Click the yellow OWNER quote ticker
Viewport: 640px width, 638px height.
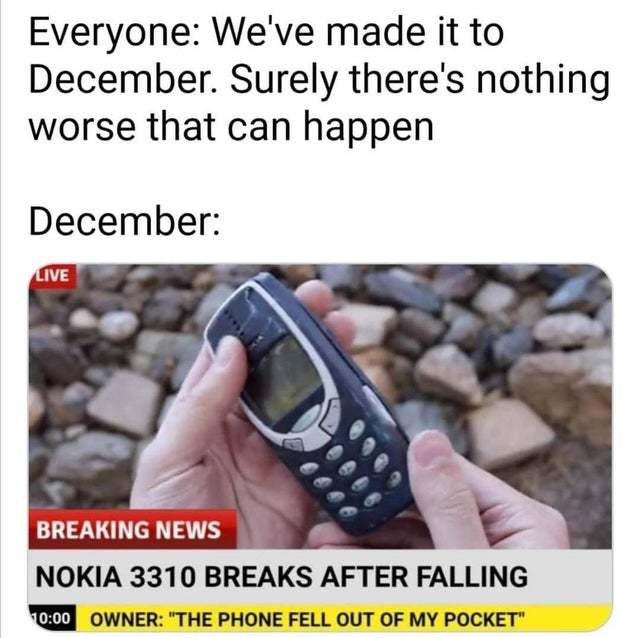pyautogui.click(x=345, y=619)
